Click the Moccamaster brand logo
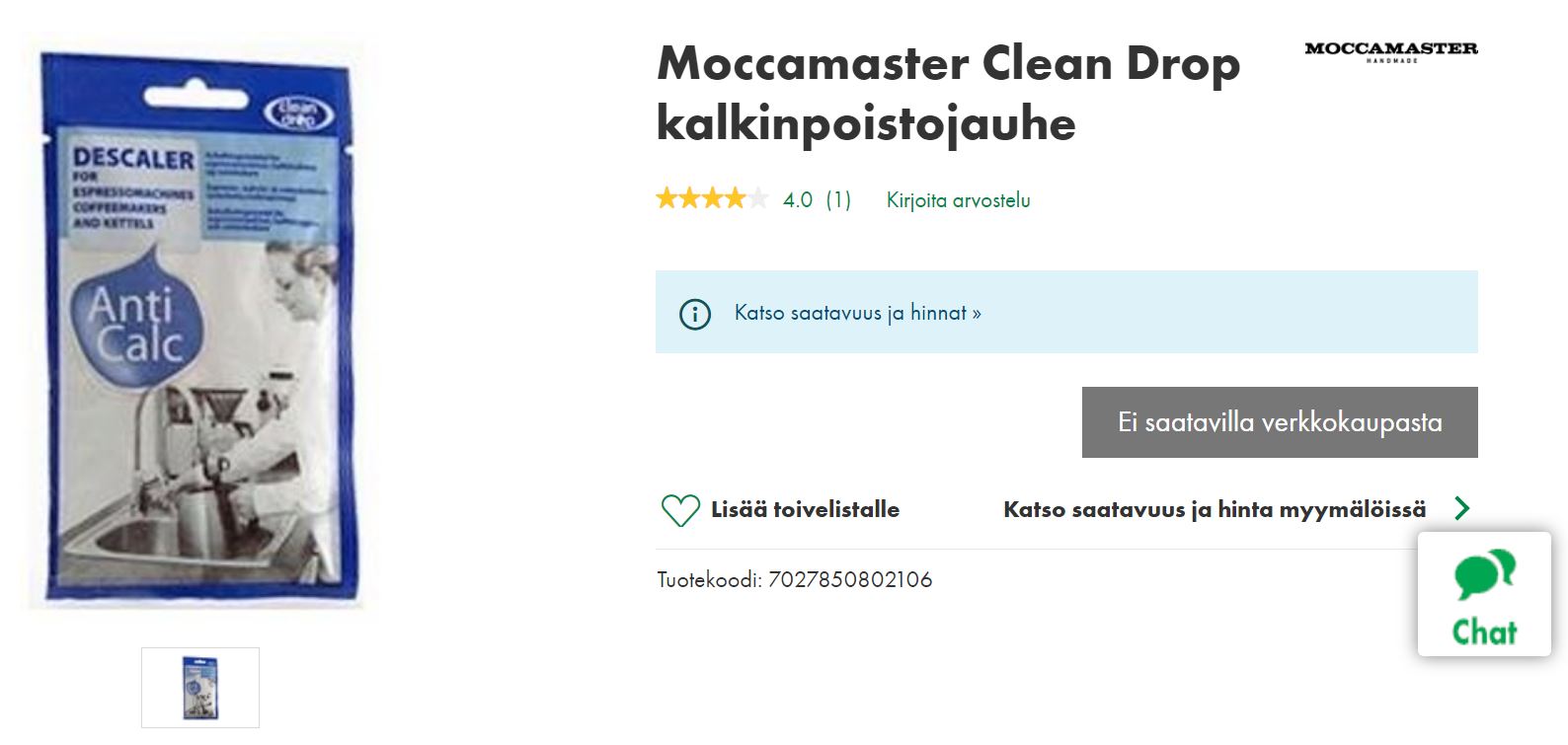1568x745 pixels. [1388, 49]
